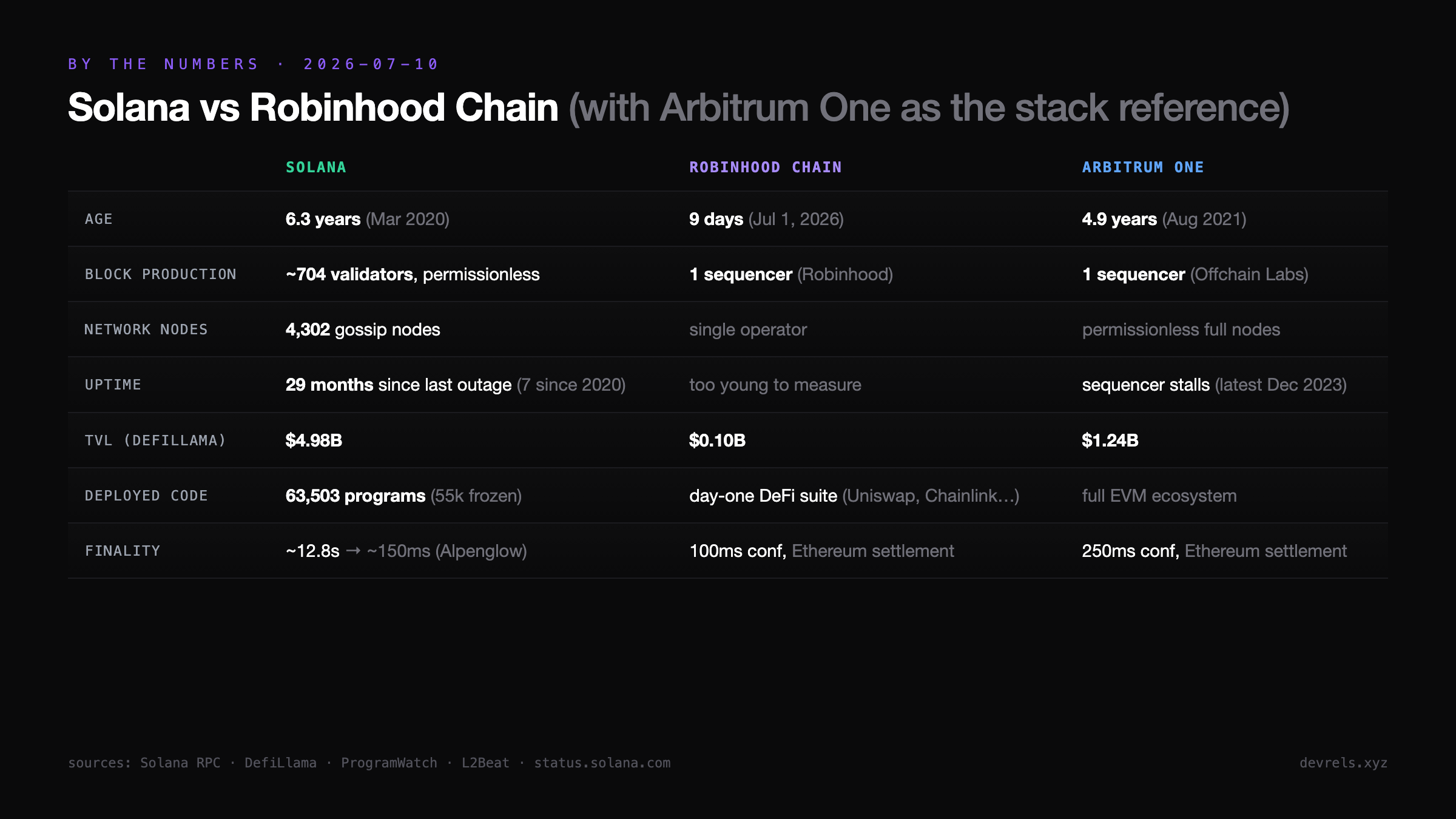This screenshot has width=1456, height=819.
Task: Click 'sequencer stalls (latest Dec 2023)'
Action: (1215, 385)
